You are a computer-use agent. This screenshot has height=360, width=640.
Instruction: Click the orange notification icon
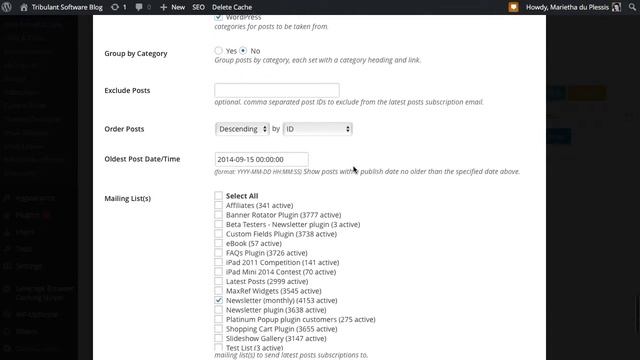point(513,7)
